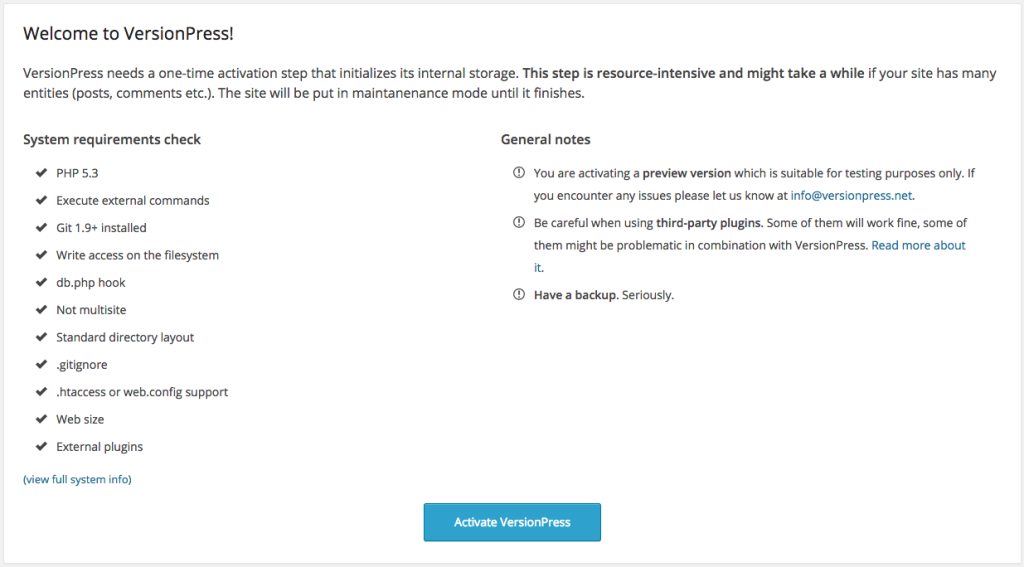The height and width of the screenshot is (567, 1024).
Task: Click the checkmark beside .gitignore
Action: coord(41,365)
